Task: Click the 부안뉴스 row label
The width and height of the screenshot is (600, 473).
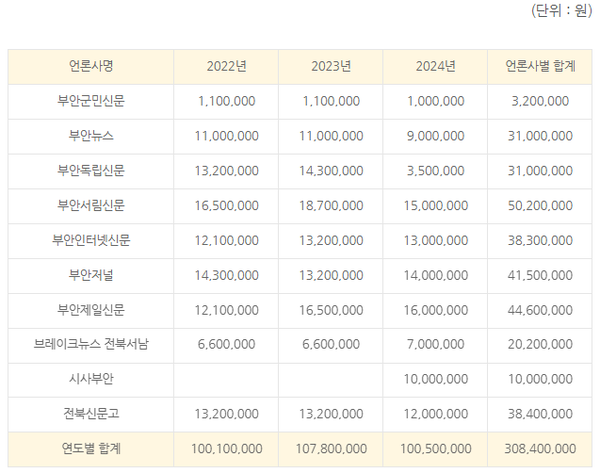Action: 91,136
